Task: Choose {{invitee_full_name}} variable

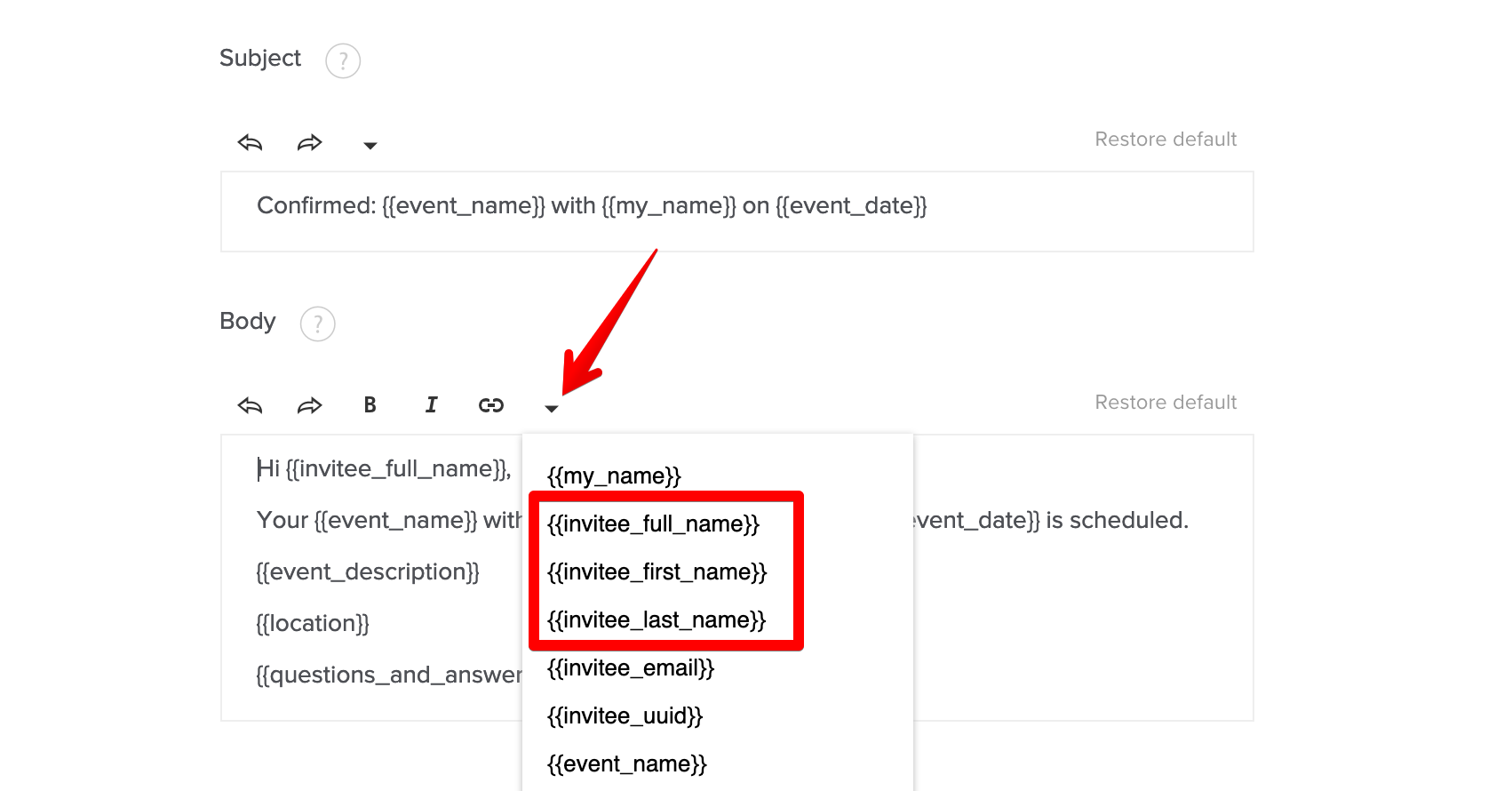Action: [x=653, y=524]
